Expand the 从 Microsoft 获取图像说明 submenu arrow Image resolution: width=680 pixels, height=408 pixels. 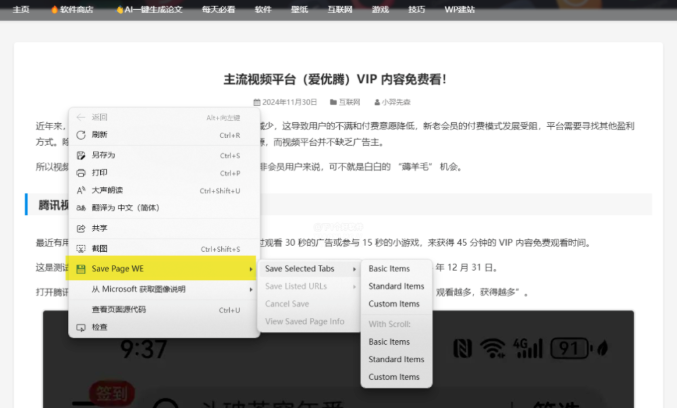(250, 289)
